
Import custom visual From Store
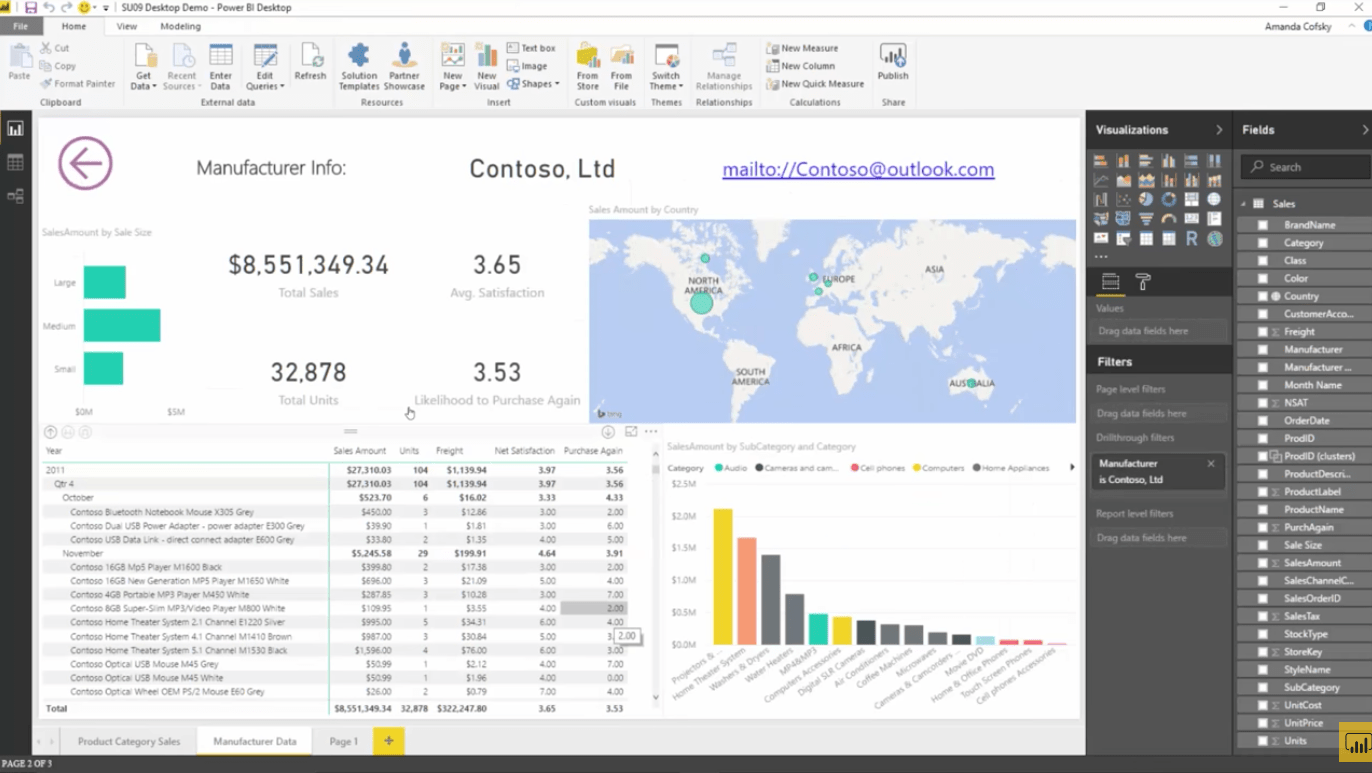click(588, 66)
